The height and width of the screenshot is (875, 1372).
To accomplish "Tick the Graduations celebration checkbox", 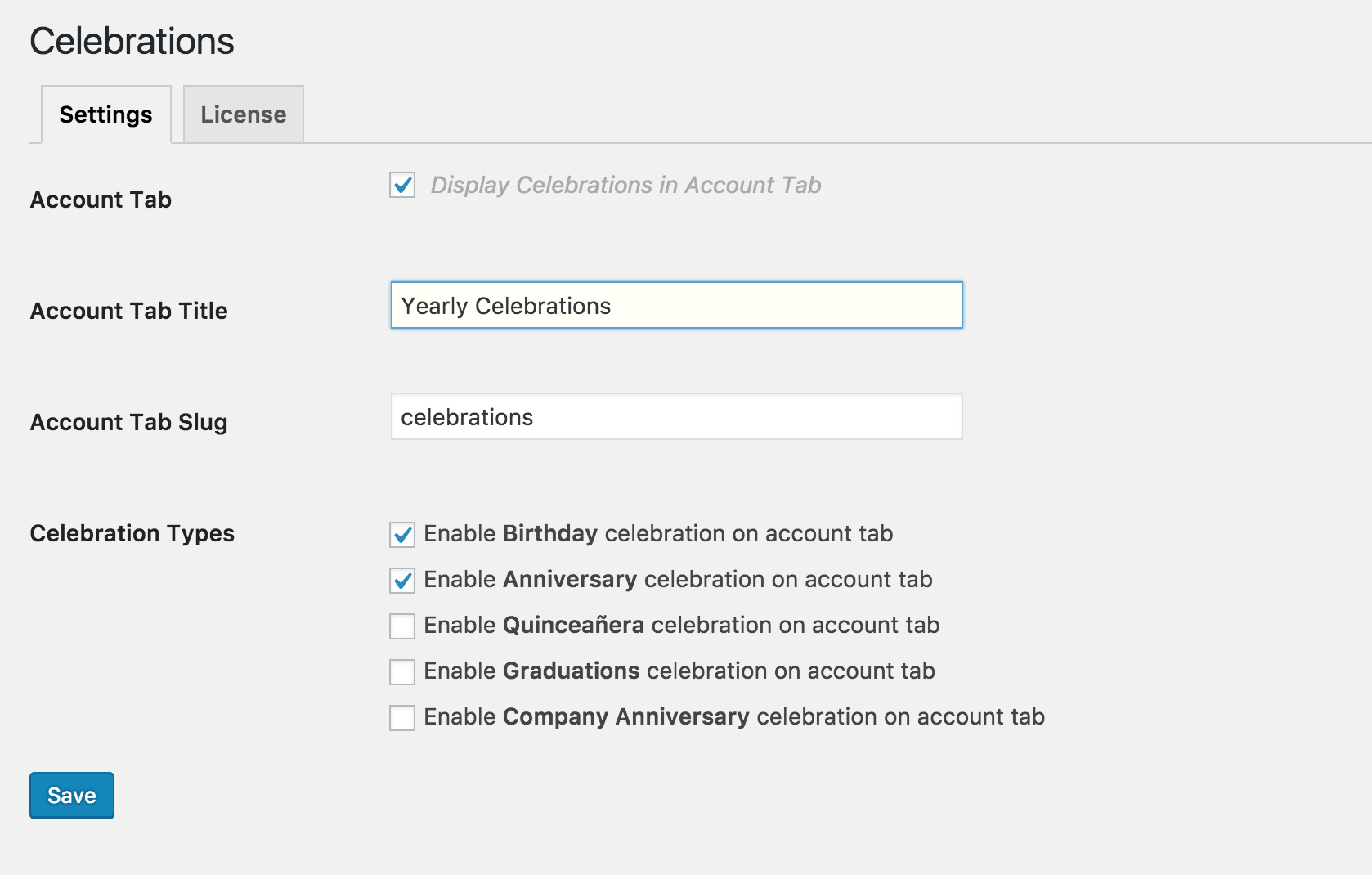I will [x=402, y=672].
